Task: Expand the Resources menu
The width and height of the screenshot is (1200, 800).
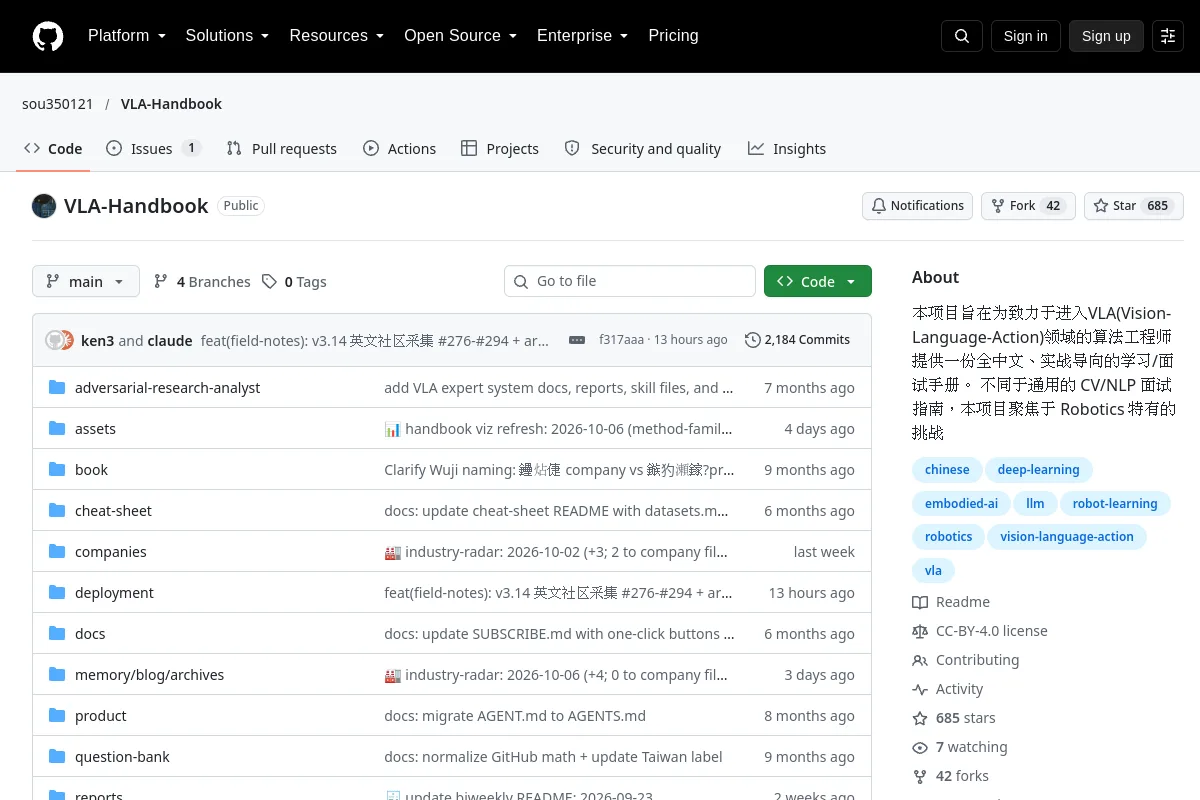Action: tap(337, 36)
